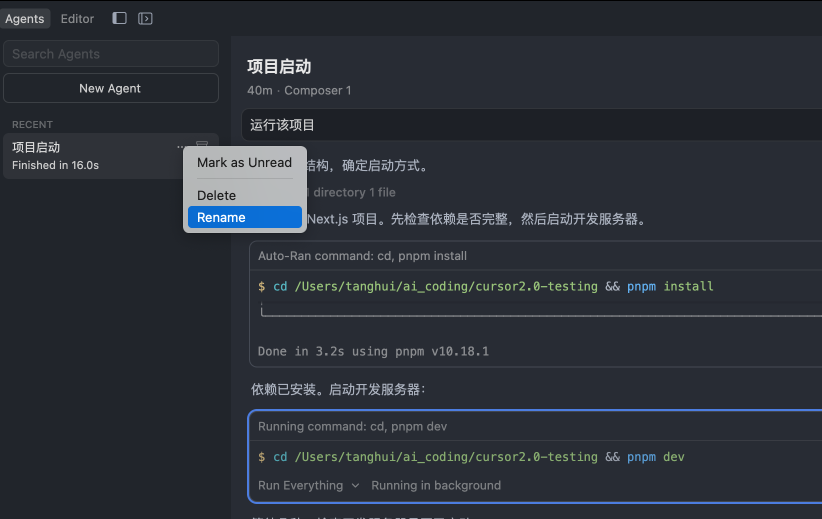822x519 pixels.
Task: Focus the Search Agents field
Action: 110,54
